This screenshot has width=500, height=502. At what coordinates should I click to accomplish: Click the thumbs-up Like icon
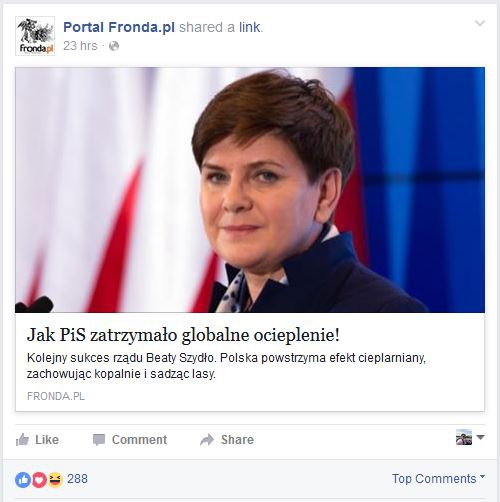pos(22,440)
